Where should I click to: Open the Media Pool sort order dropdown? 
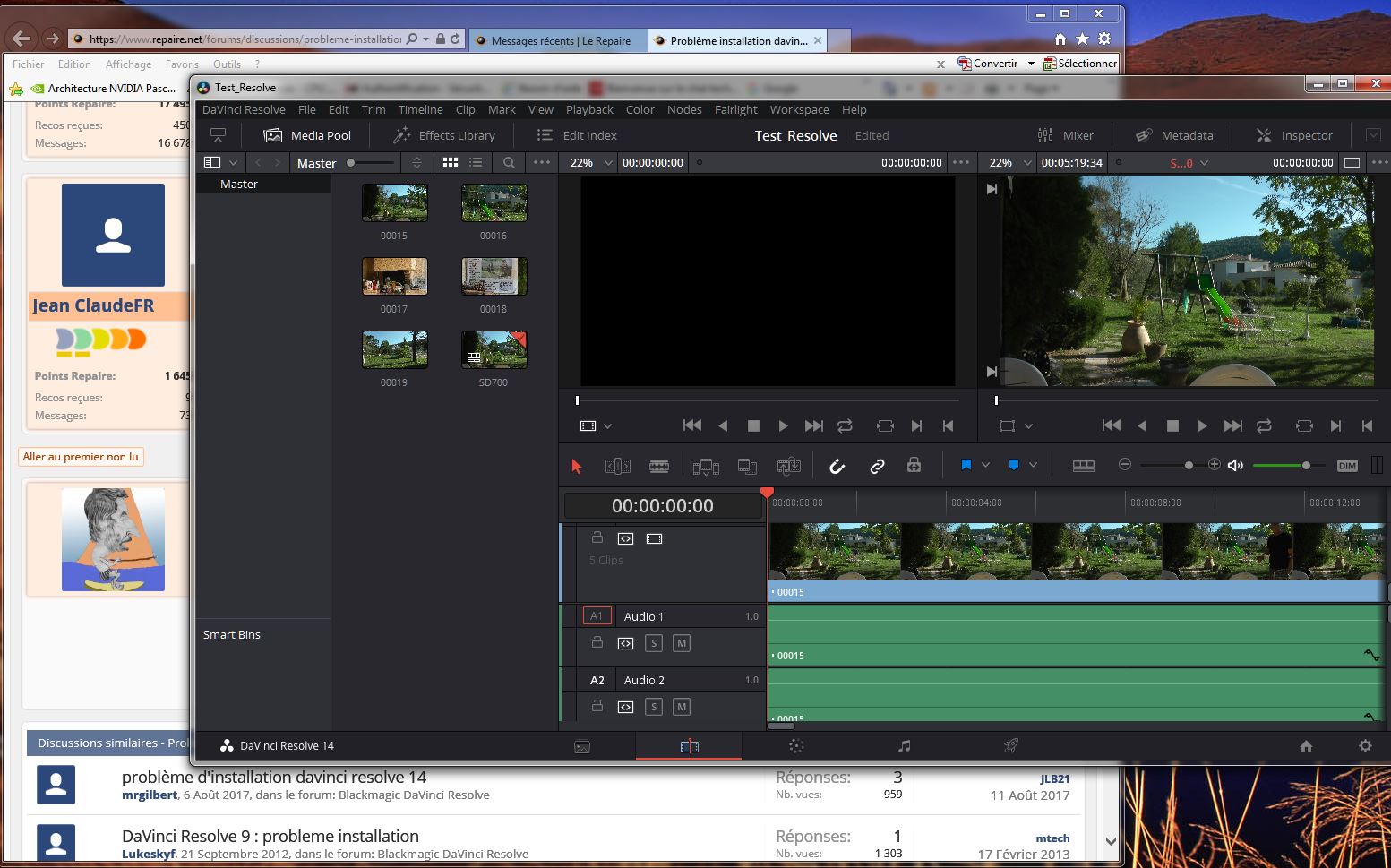pos(416,162)
